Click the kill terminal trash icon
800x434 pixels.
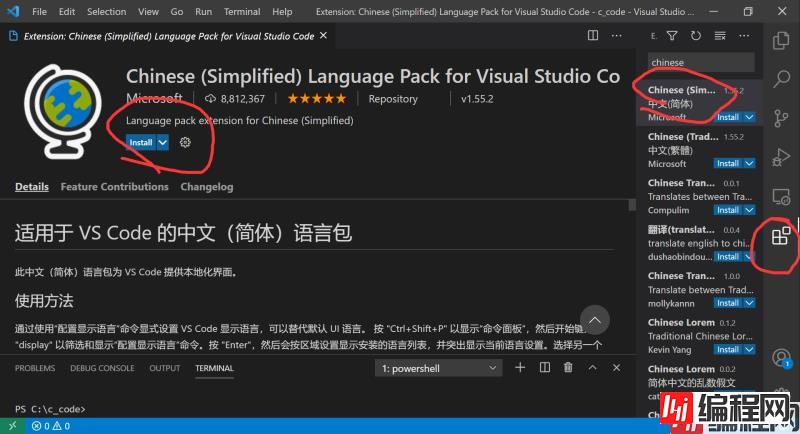tap(568, 368)
